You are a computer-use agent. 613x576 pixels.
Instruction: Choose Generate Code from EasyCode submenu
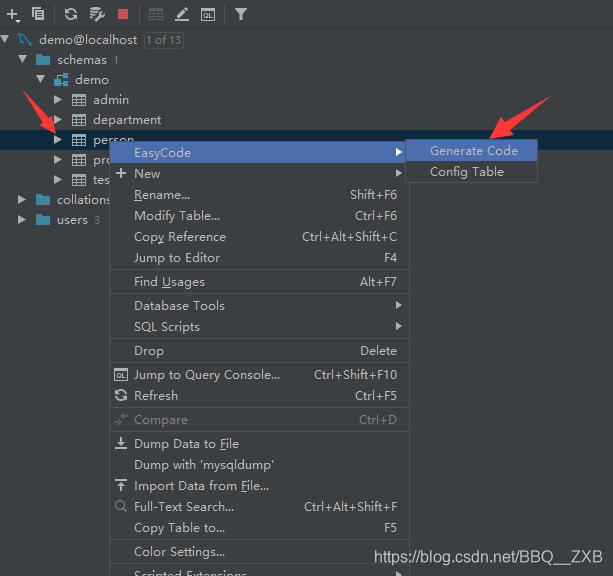tap(471, 151)
